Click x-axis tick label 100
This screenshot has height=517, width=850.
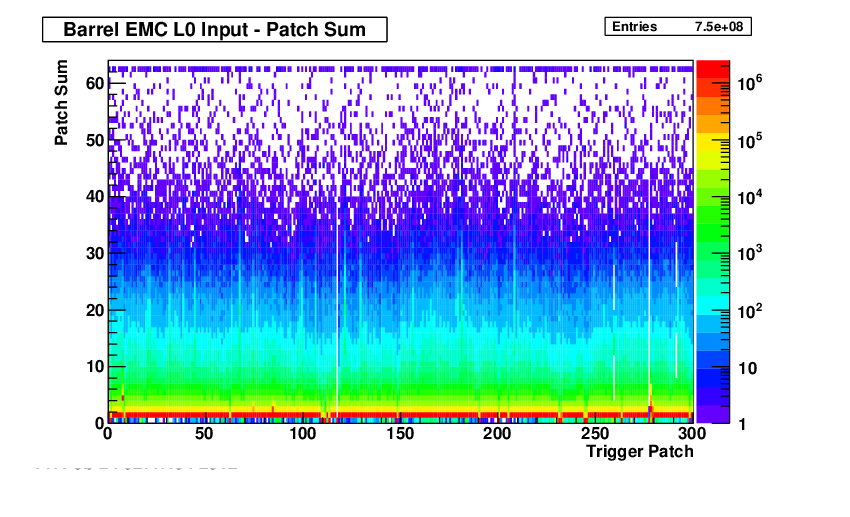pyautogui.click(x=302, y=434)
